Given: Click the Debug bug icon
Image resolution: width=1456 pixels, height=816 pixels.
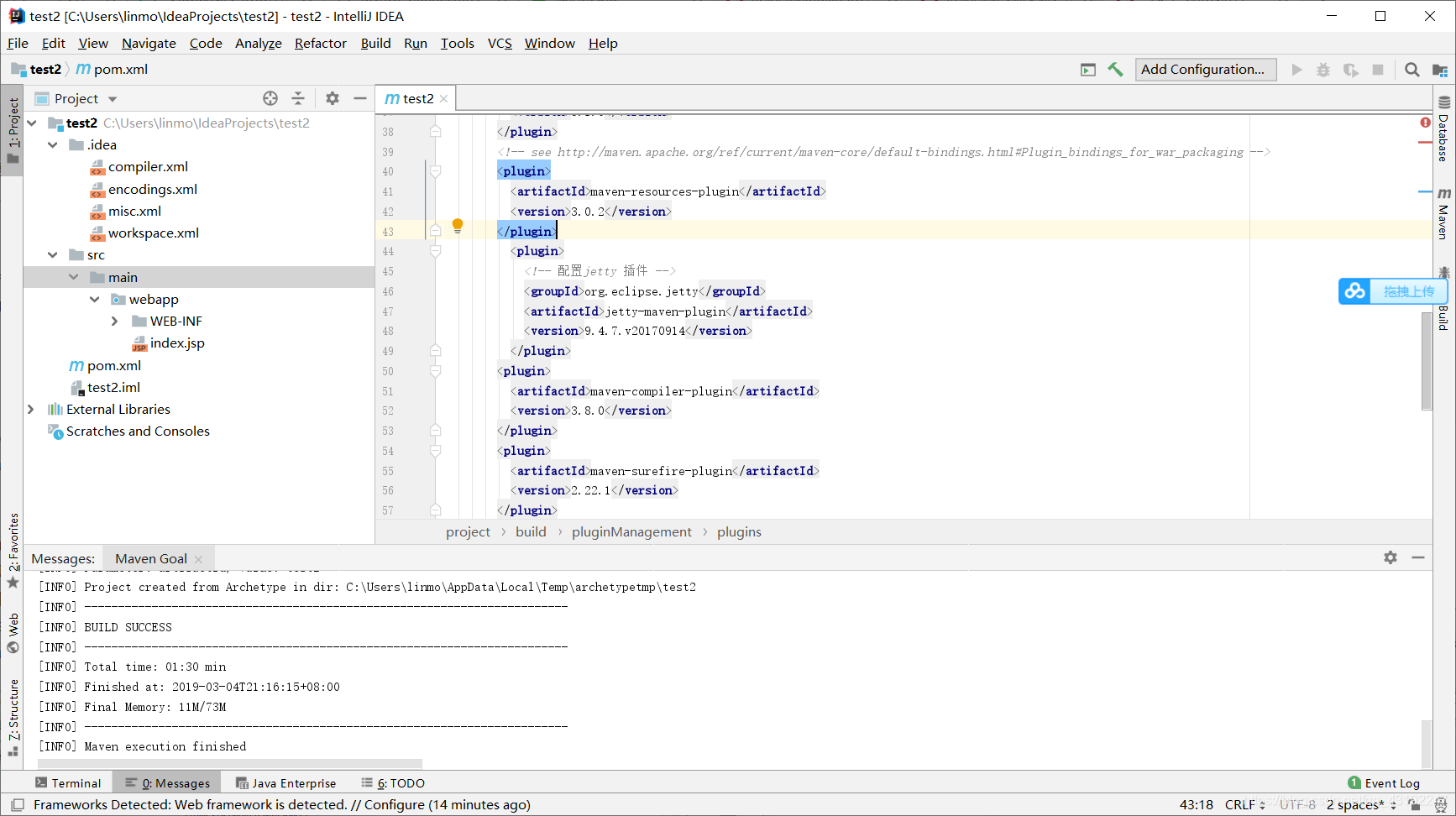Looking at the screenshot, I should point(1323,70).
